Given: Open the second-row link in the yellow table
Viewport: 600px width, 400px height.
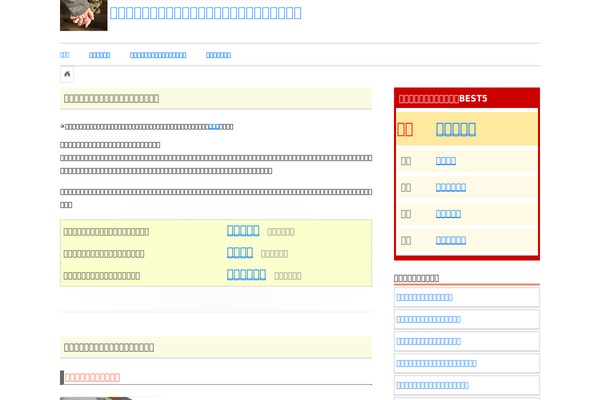Looking at the screenshot, I should [x=240, y=253].
